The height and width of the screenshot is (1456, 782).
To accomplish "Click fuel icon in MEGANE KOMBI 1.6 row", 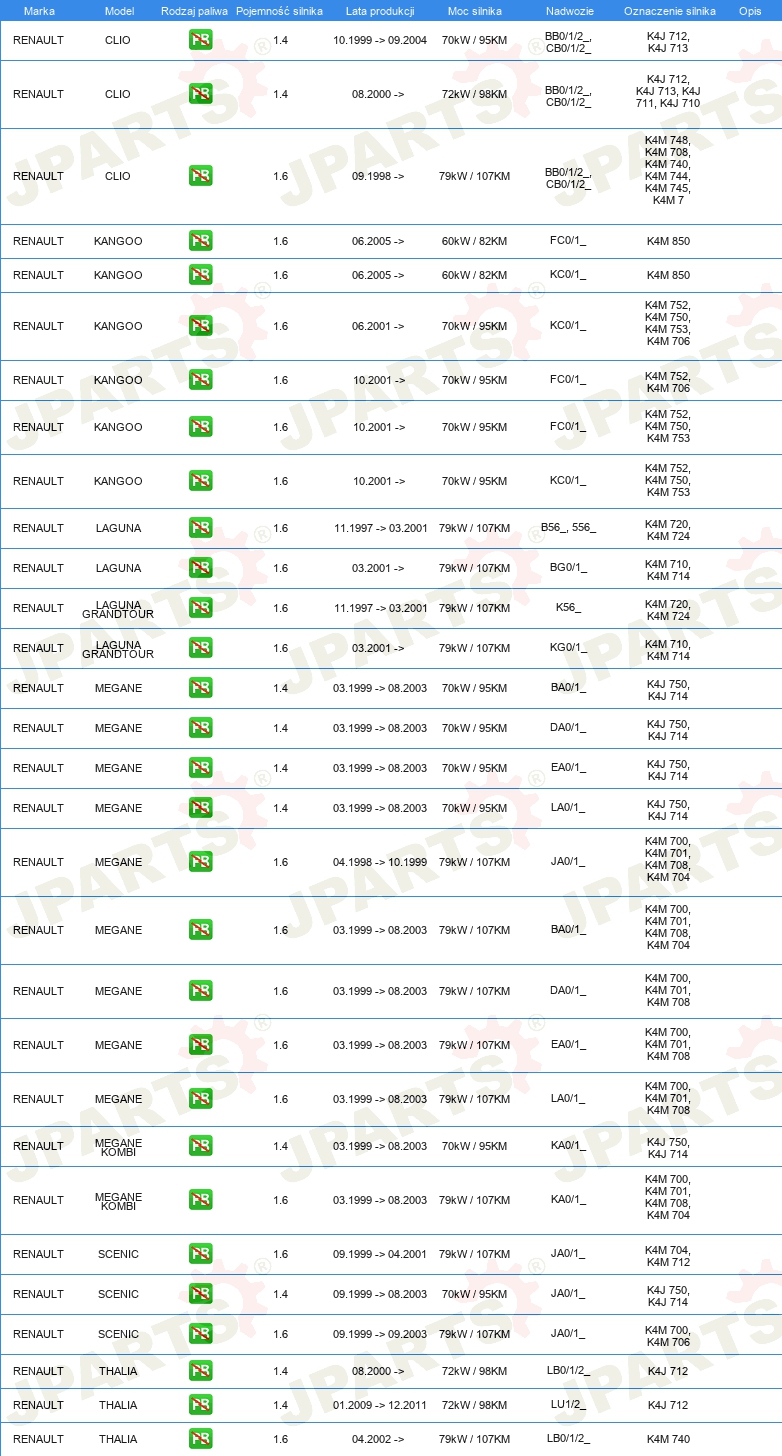I will click(200, 1200).
